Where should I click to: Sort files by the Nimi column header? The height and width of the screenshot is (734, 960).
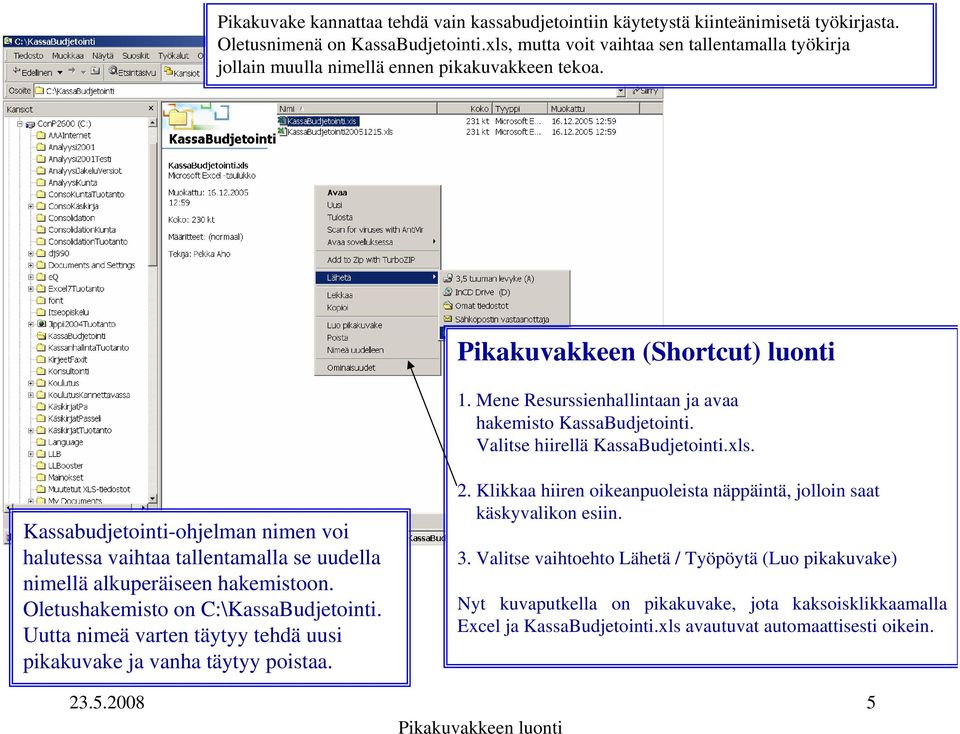357,108
